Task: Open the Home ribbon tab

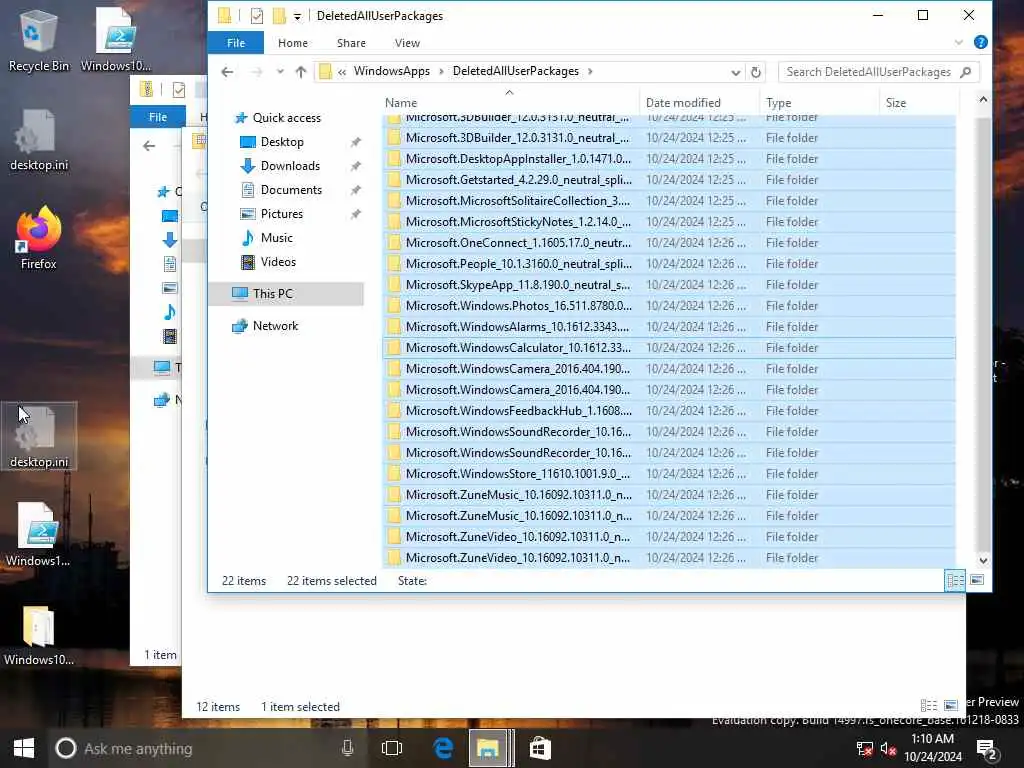Action: pos(293,43)
